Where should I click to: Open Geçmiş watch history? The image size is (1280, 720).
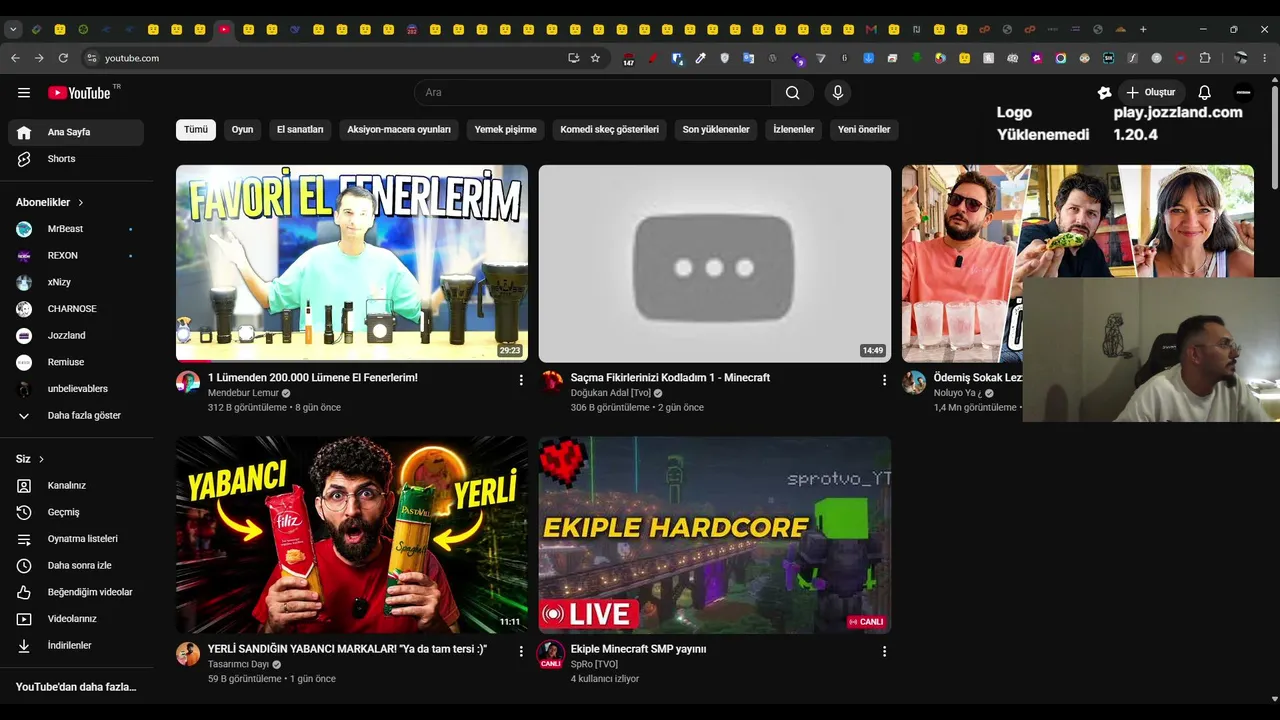pos(76,512)
